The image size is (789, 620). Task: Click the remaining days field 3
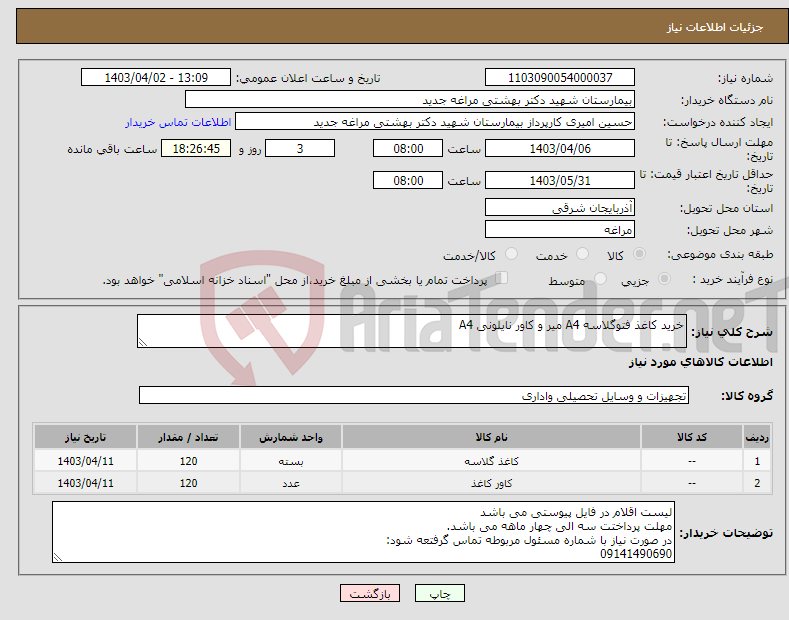click(300, 148)
